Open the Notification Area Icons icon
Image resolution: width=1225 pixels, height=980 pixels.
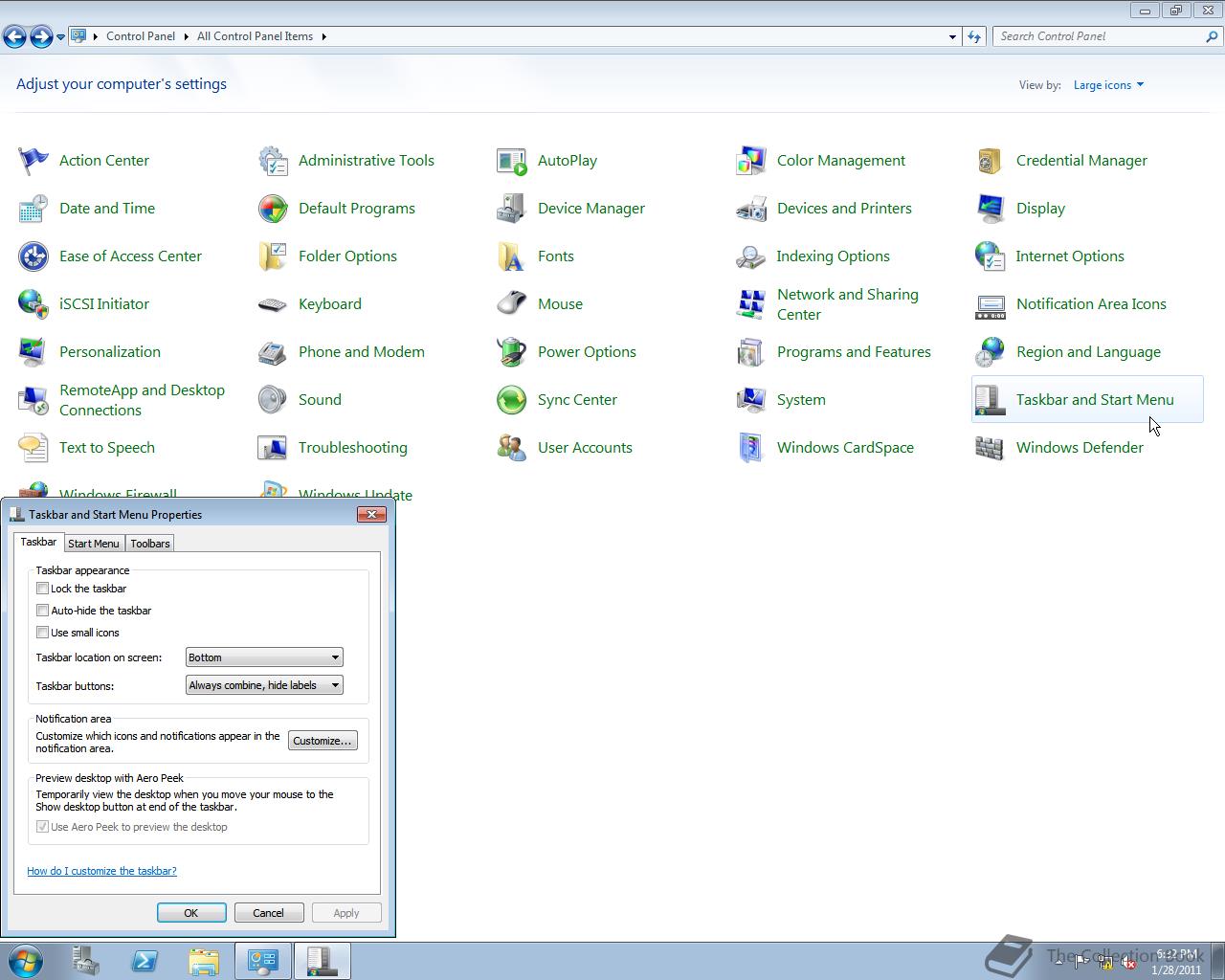point(991,304)
